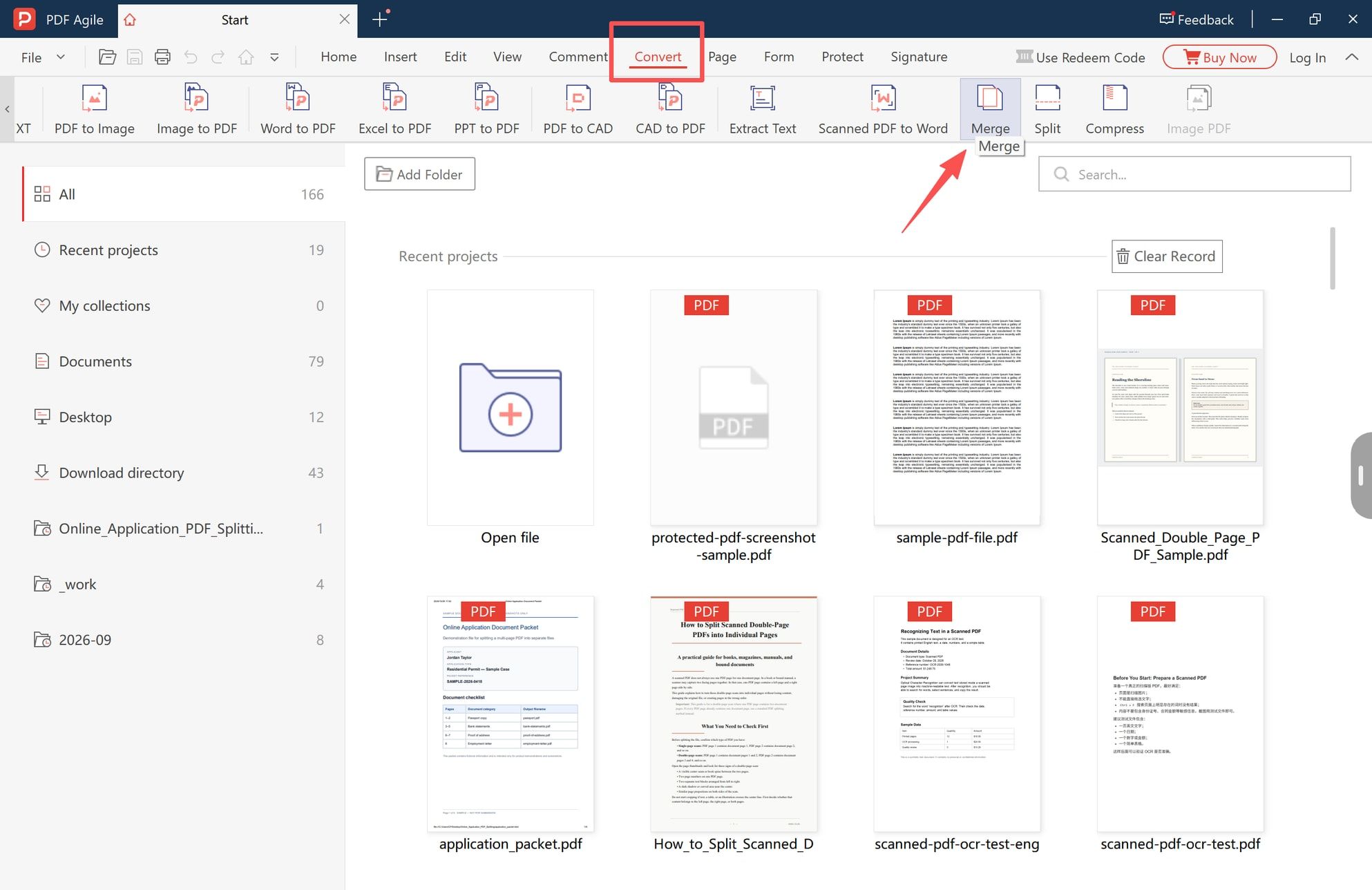The height and width of the screenshot is (890, 1372).
Task: Click Use Redeem Code
Action: (x=1080, y=57)
